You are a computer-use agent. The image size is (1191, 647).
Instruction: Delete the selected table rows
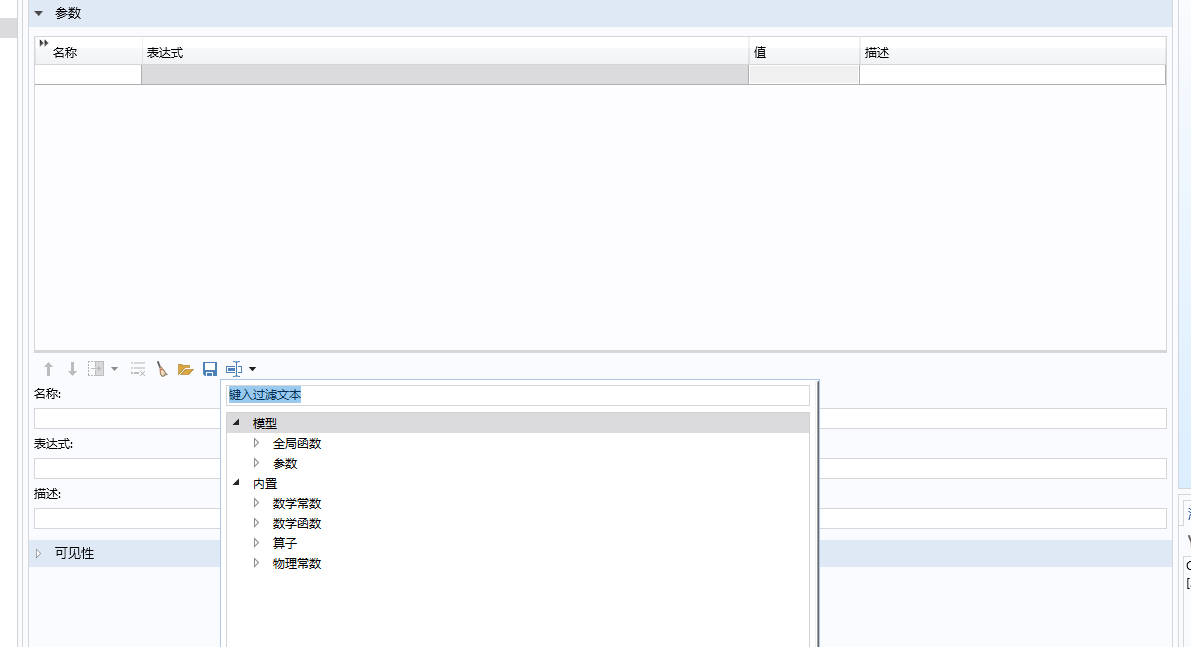[x=137, y=368]
